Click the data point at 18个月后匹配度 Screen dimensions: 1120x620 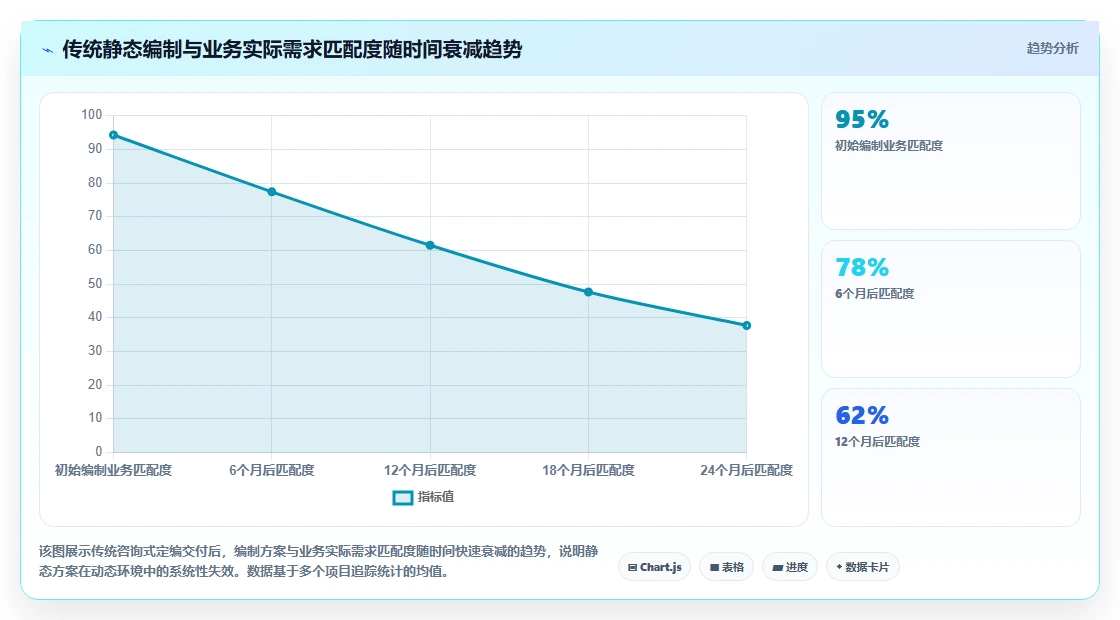click(x=589, y=292)
